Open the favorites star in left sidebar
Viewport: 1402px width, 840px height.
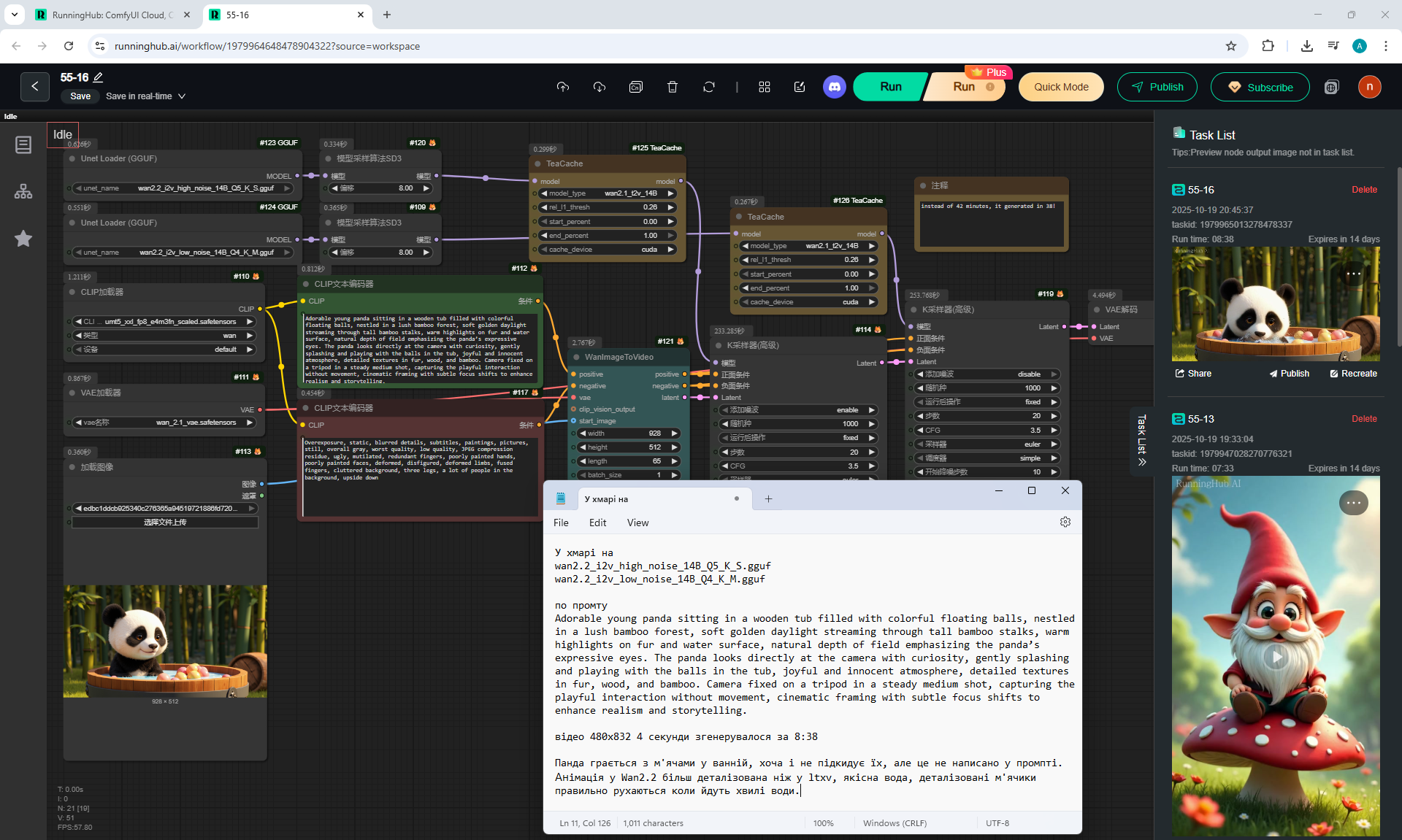23,239
